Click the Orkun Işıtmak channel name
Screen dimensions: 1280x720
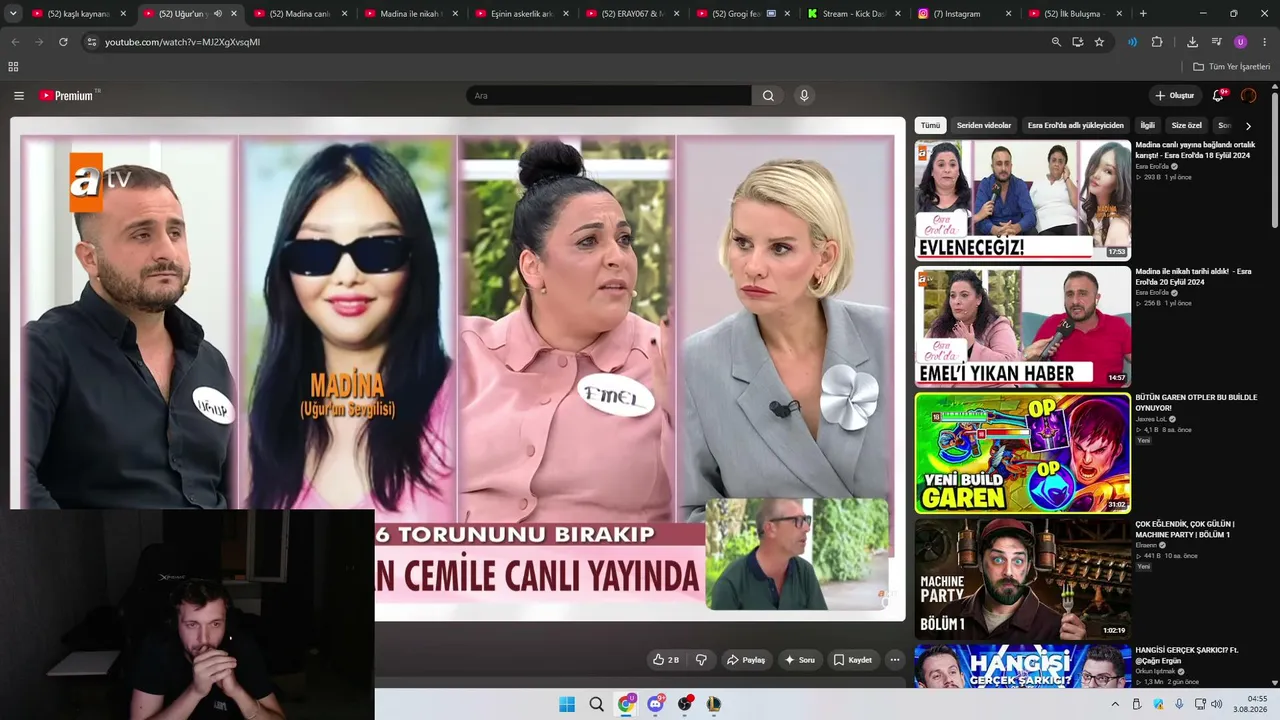click(x=1155, y=672)
